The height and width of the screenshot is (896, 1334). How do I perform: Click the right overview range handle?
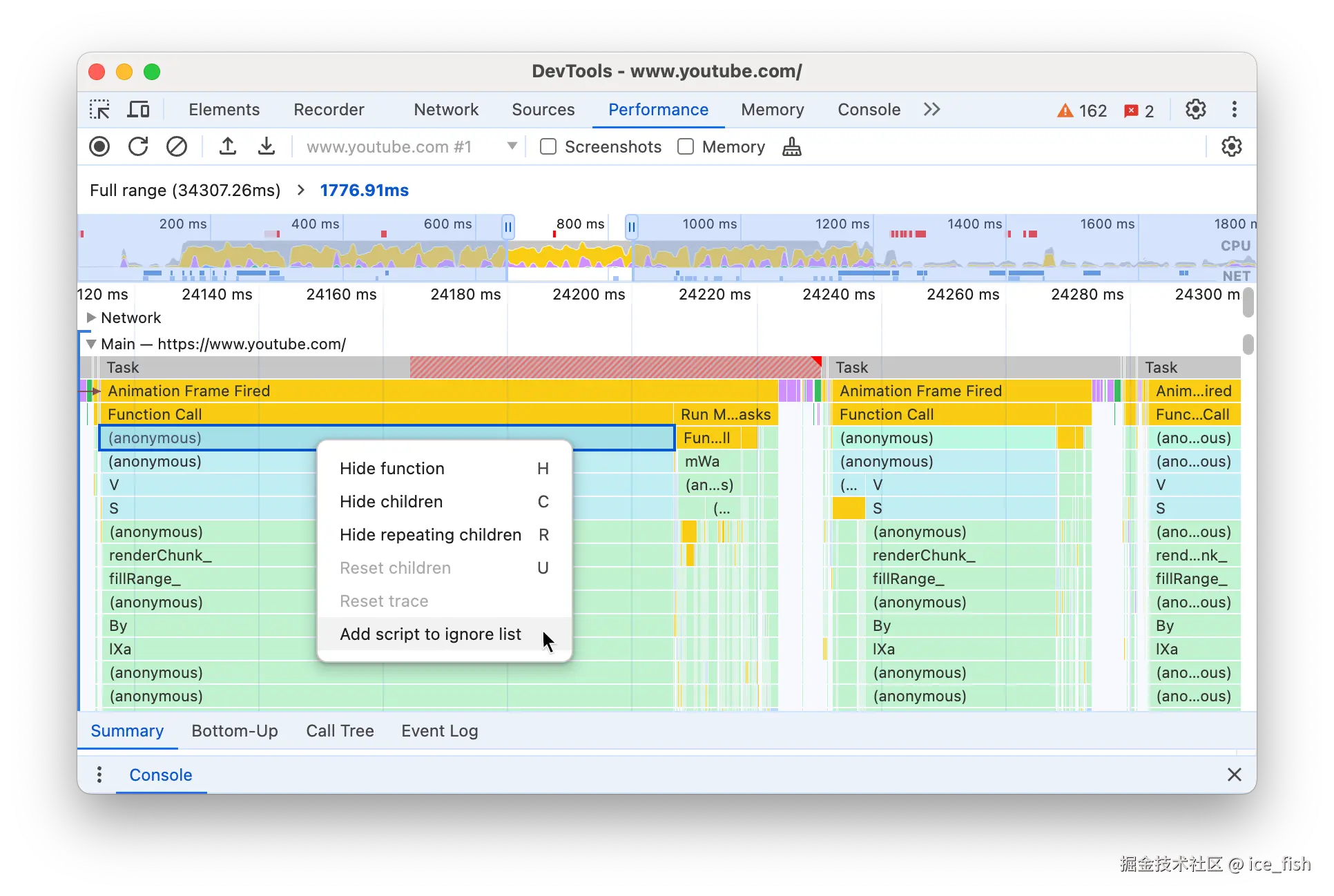631,226
